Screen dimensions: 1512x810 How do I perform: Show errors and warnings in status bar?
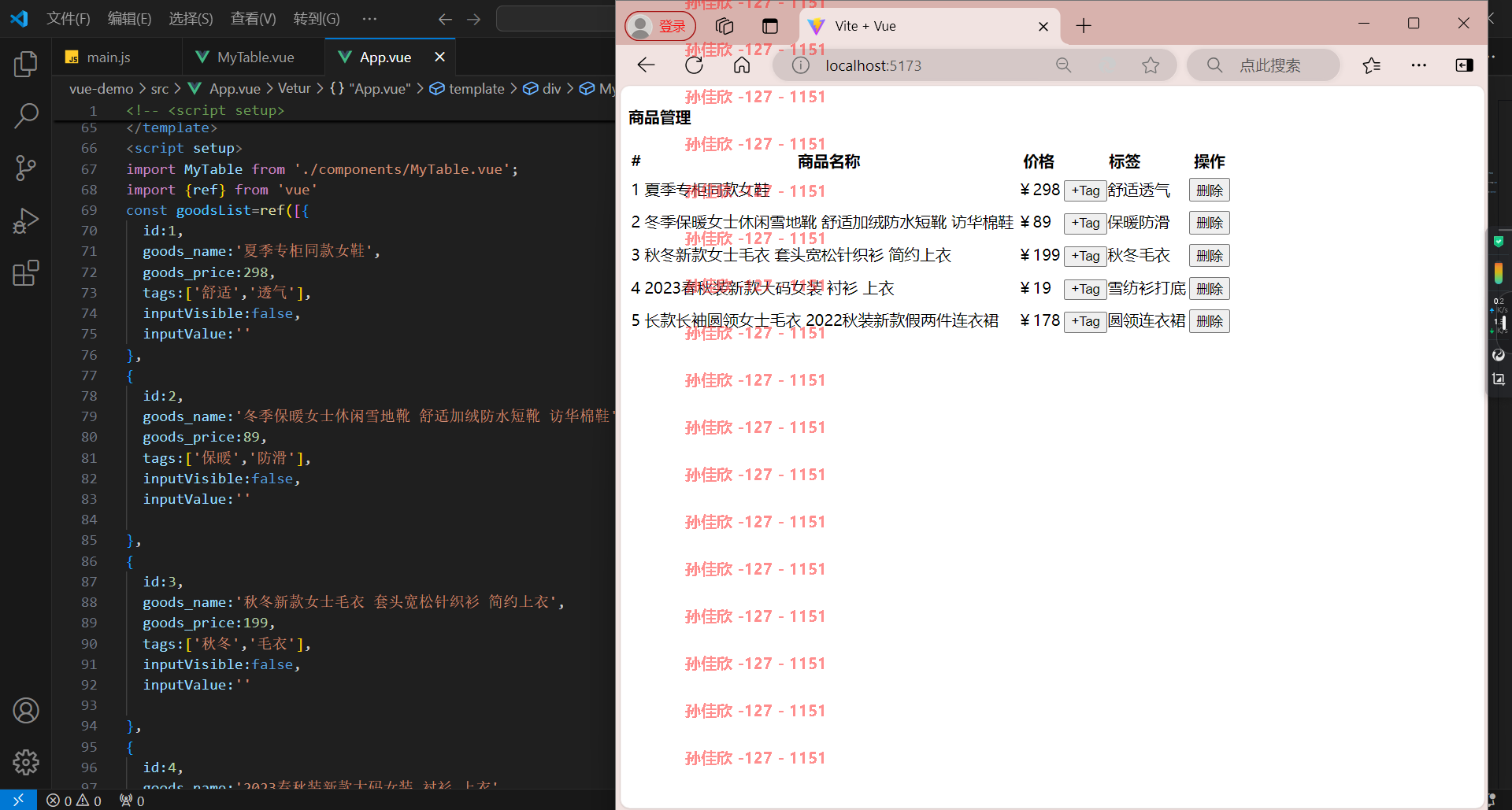click(x=74, y=801)
